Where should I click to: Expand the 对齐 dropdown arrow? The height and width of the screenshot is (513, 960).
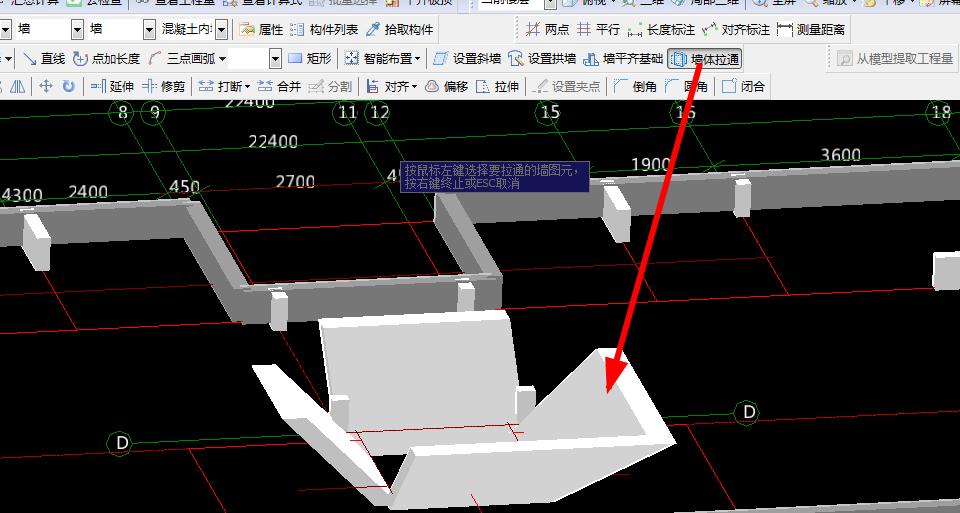[414, 88]
